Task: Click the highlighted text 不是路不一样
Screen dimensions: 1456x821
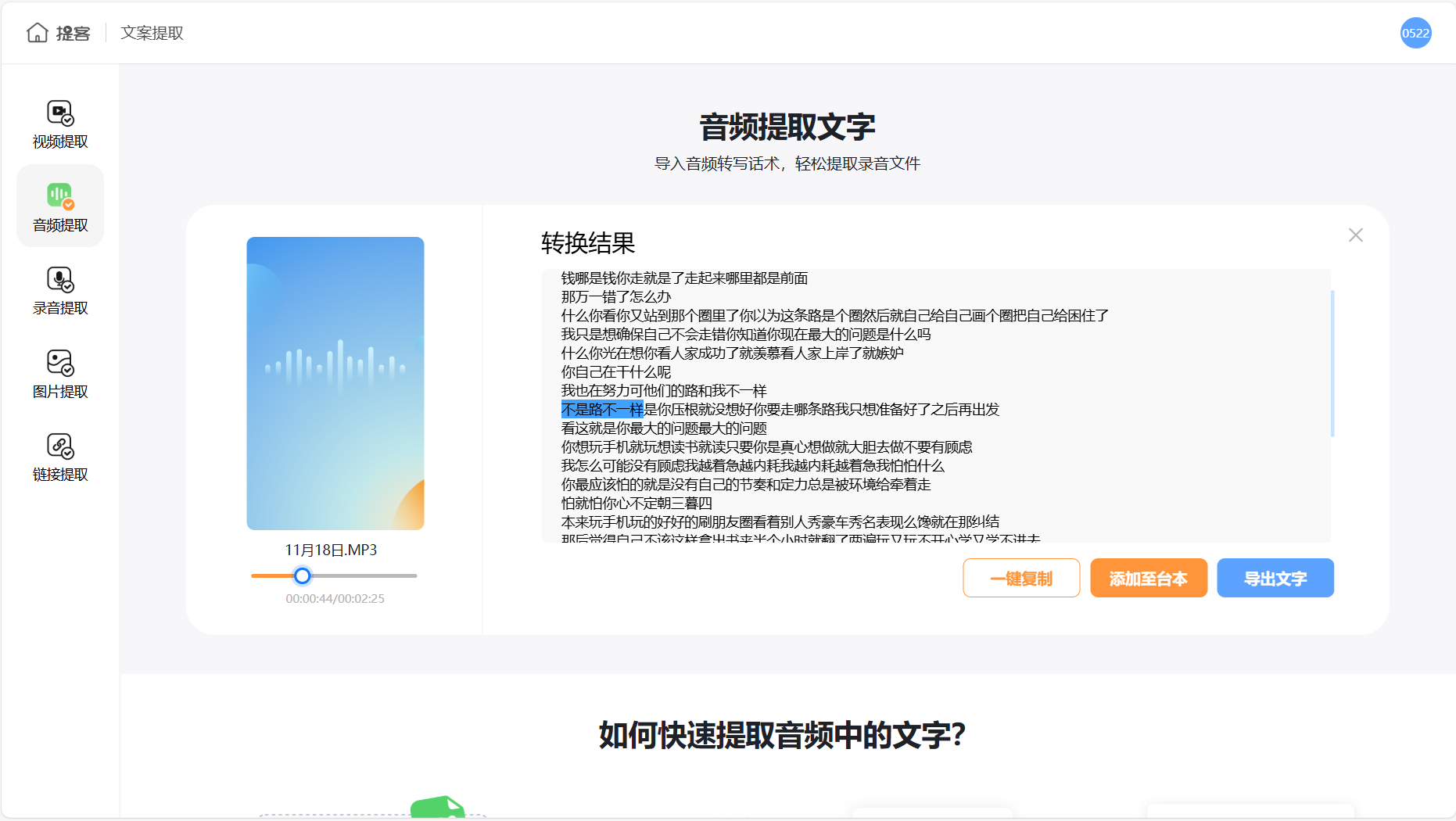Action: coord(602,409)
